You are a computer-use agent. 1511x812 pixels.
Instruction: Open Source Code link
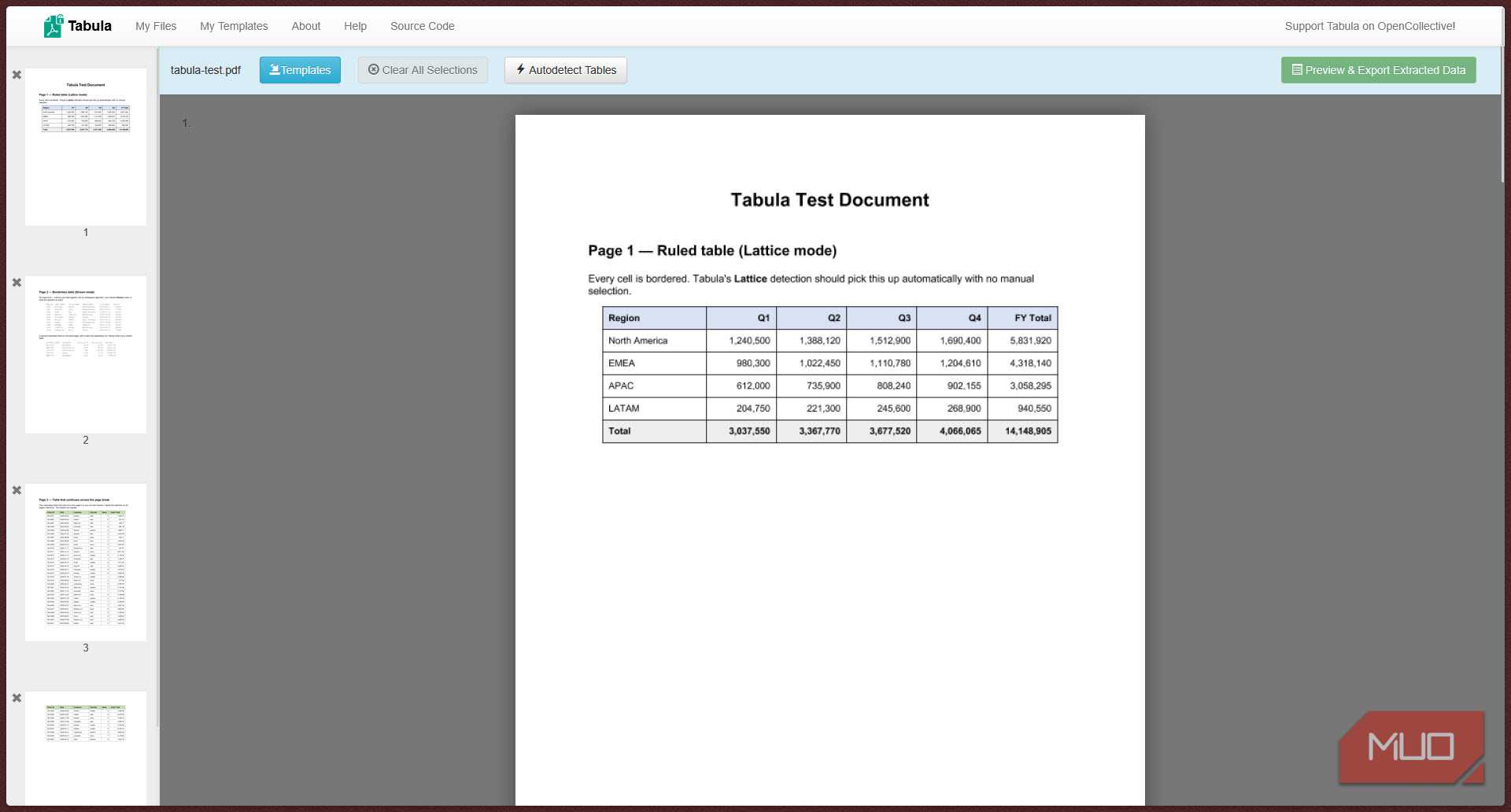pyautogui.click(x=423, y=26)
